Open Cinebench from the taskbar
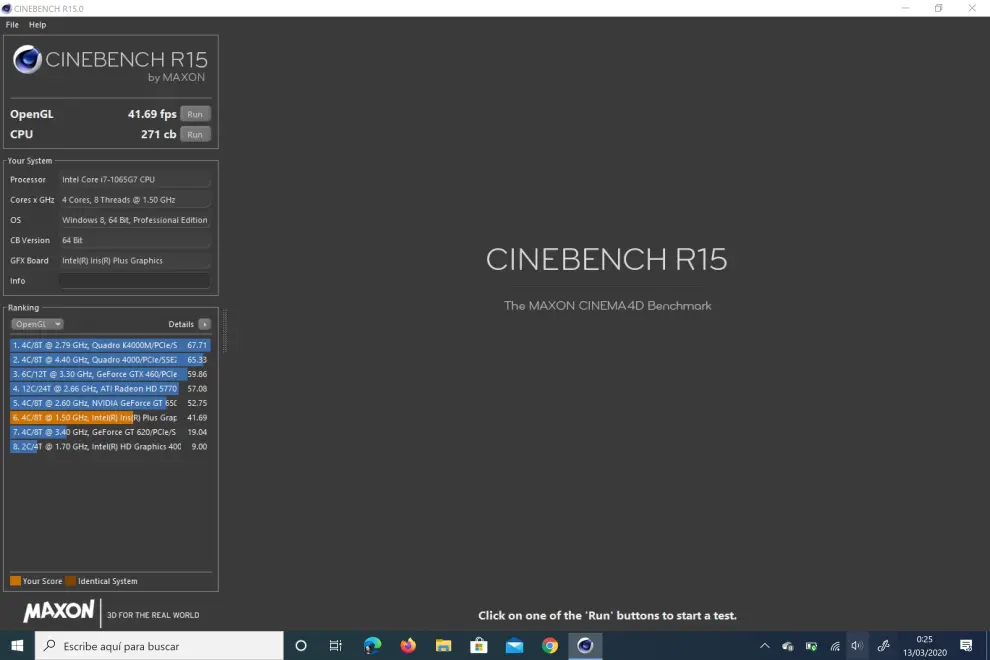The height and width of the screenshot is (660, 990). click(x=585, y=646)
